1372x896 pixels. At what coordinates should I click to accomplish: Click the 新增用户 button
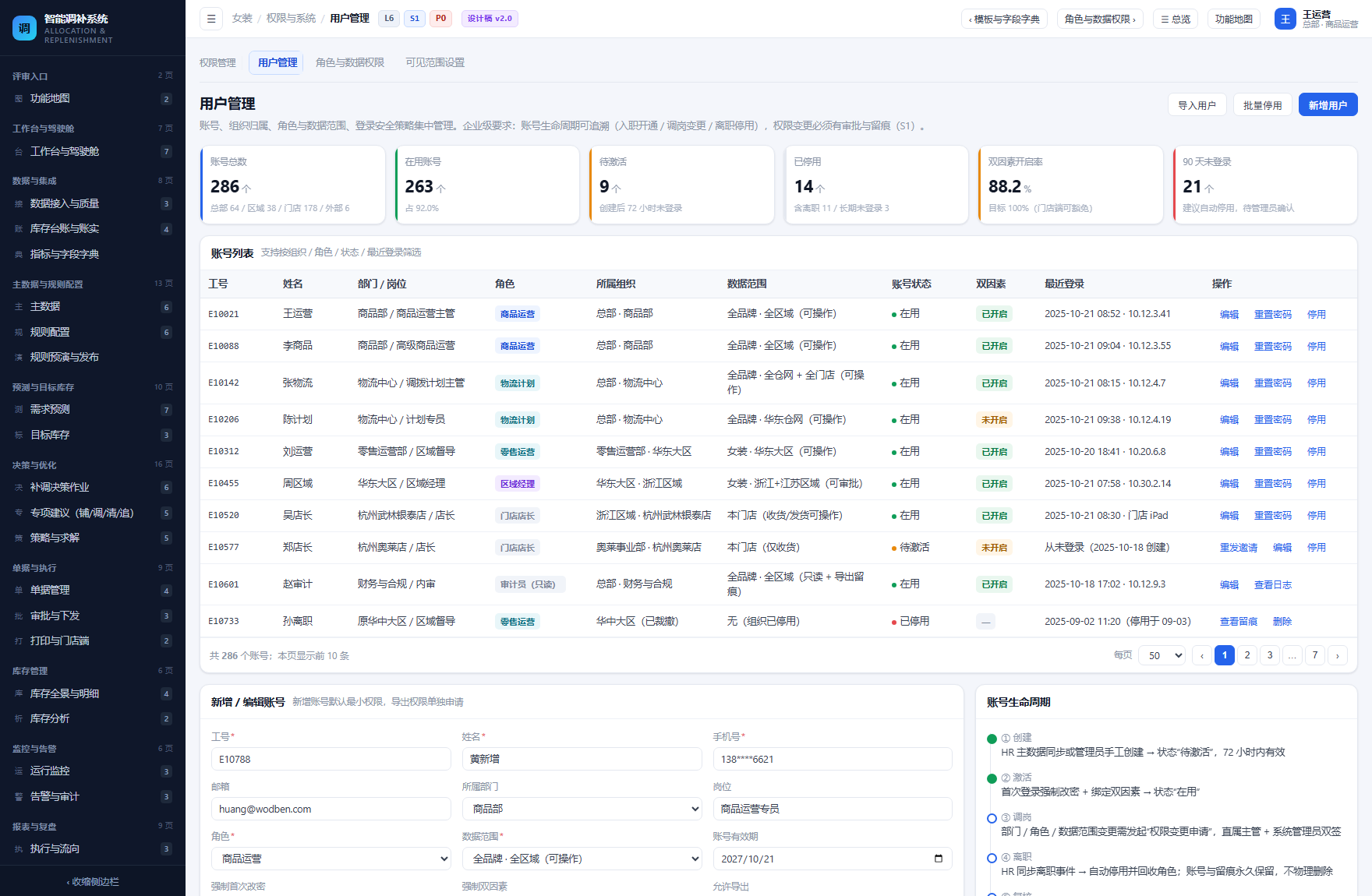tap(1328, 105)
